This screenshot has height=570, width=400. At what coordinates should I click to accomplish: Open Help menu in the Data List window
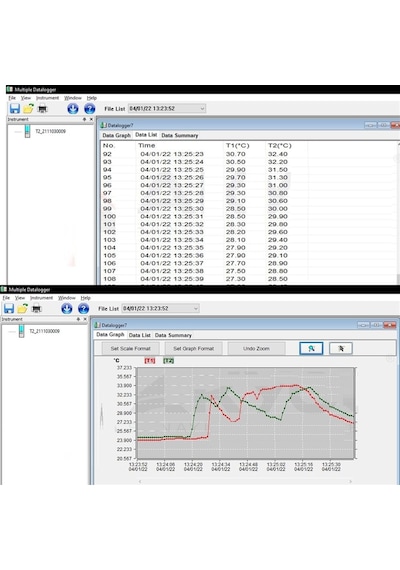point(92,98)
